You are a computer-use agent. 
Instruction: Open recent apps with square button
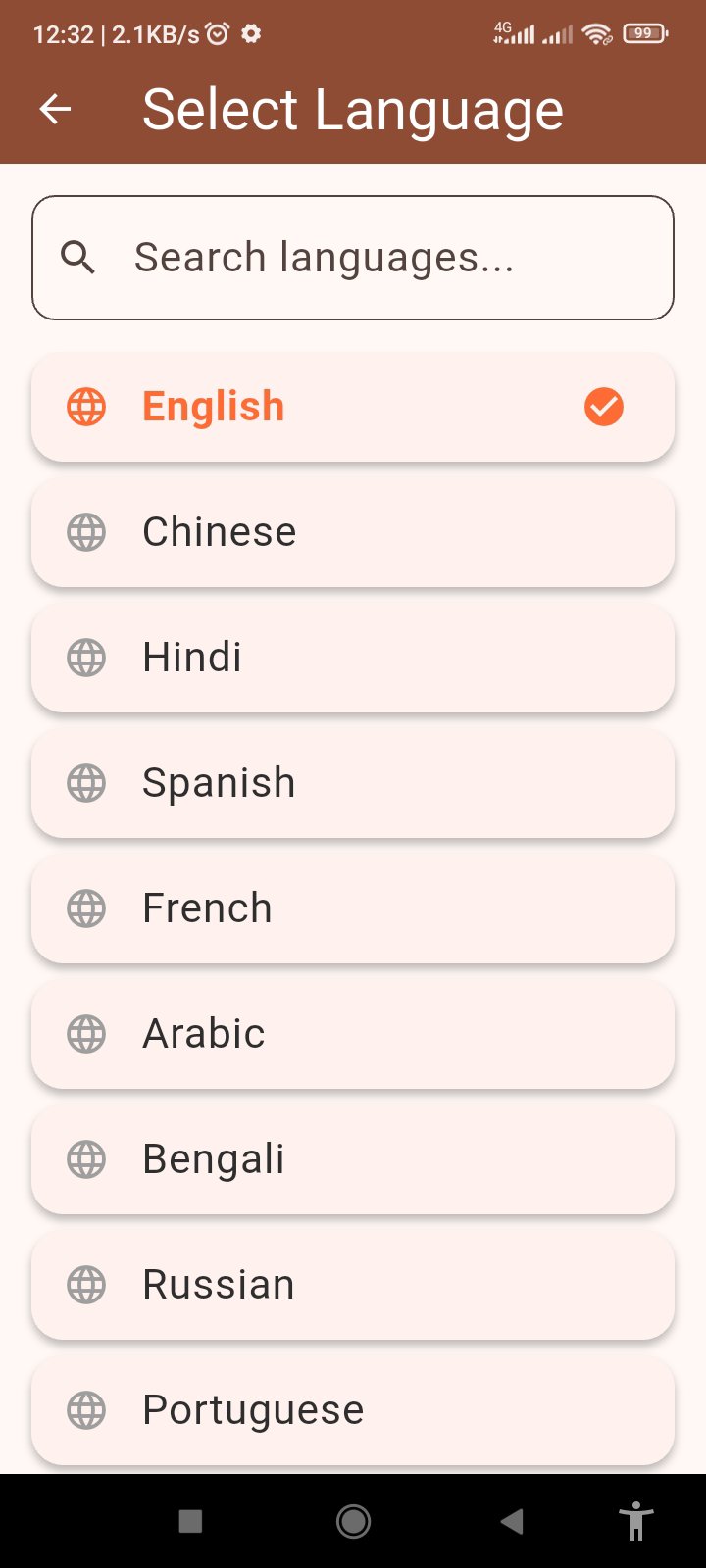tap(190, 1521)
